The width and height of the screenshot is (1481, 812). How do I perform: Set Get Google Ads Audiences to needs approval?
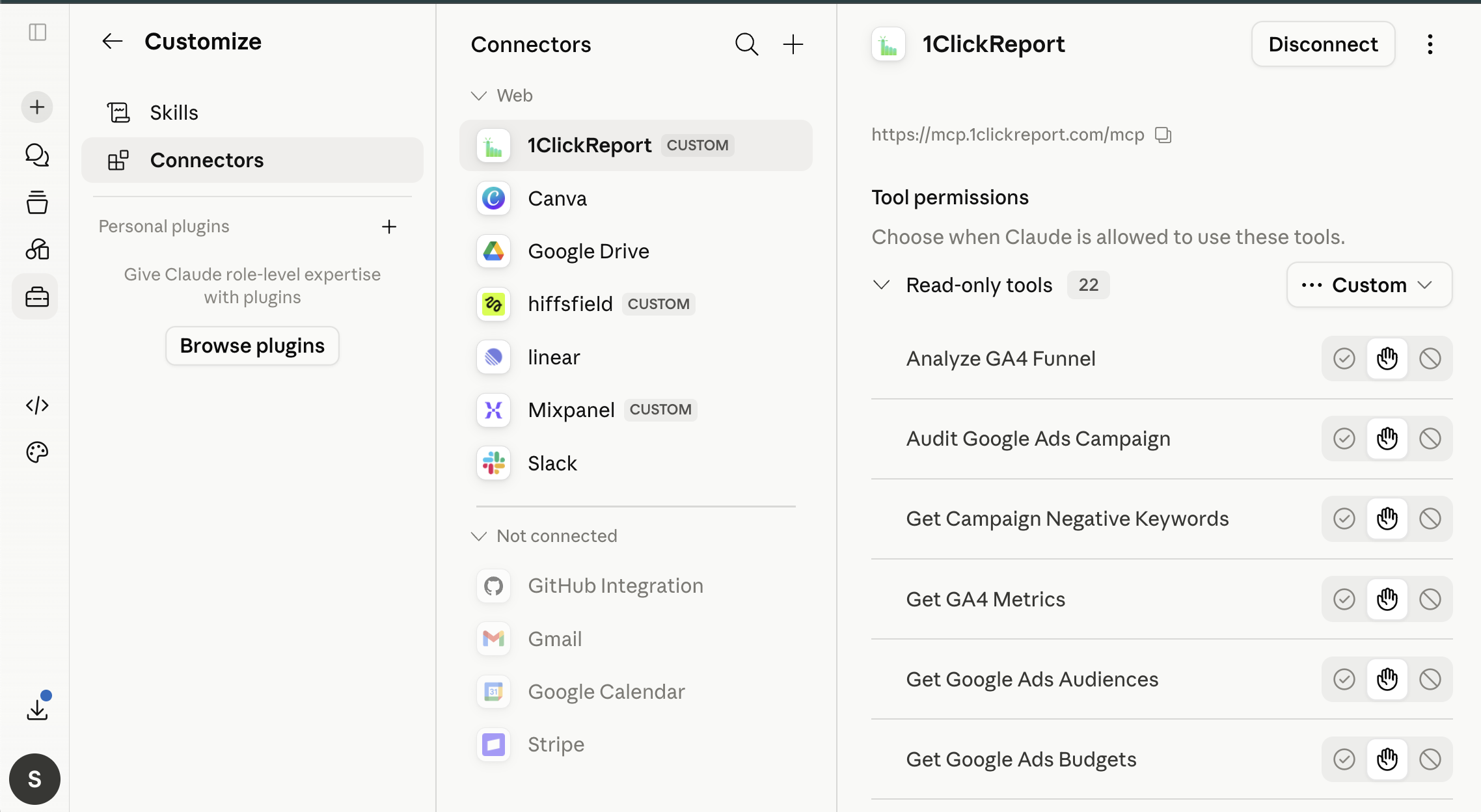[1387, 679]
